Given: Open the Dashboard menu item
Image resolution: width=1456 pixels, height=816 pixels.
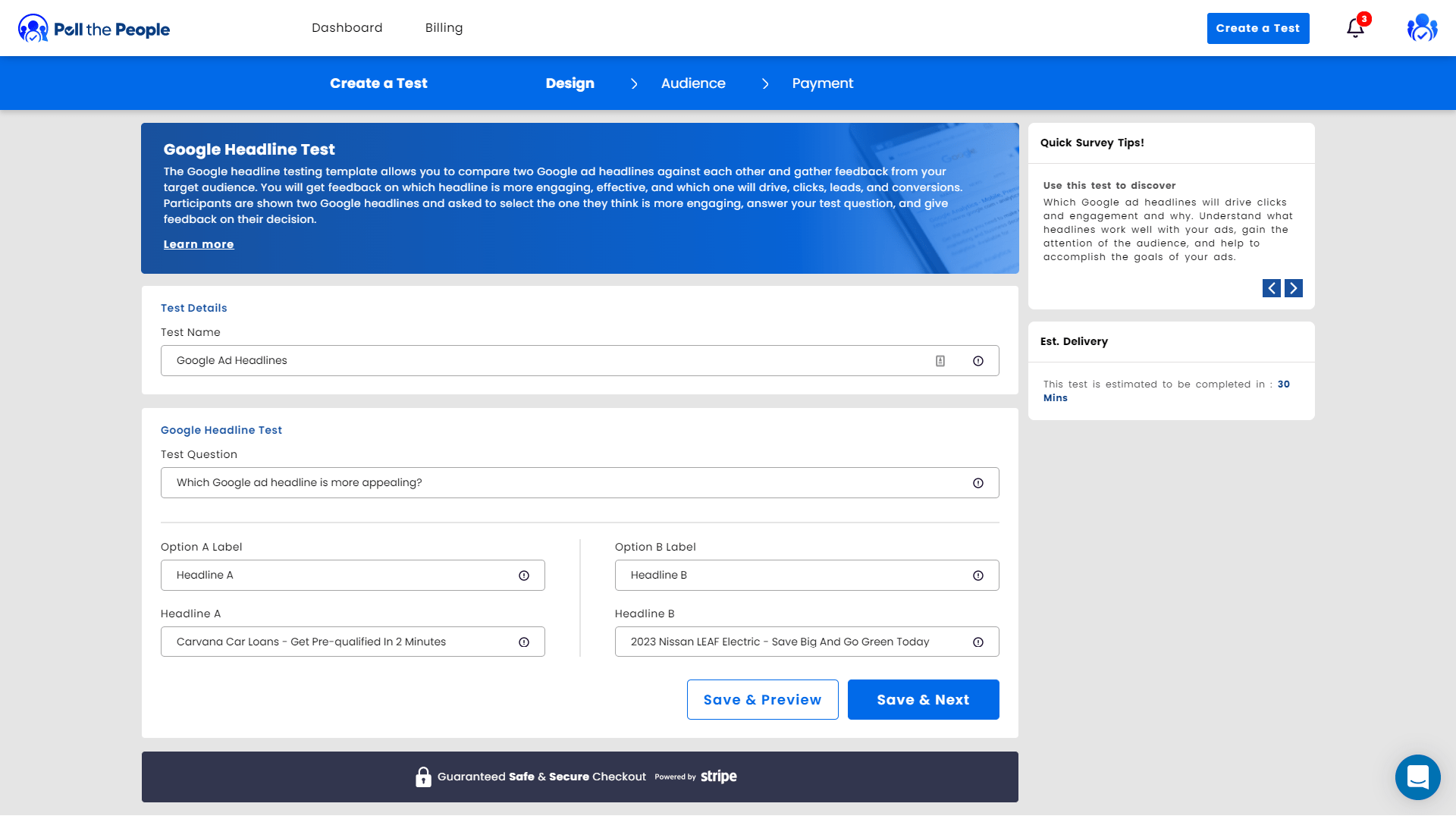Looking at the screenshot, I should coord(347,28).
